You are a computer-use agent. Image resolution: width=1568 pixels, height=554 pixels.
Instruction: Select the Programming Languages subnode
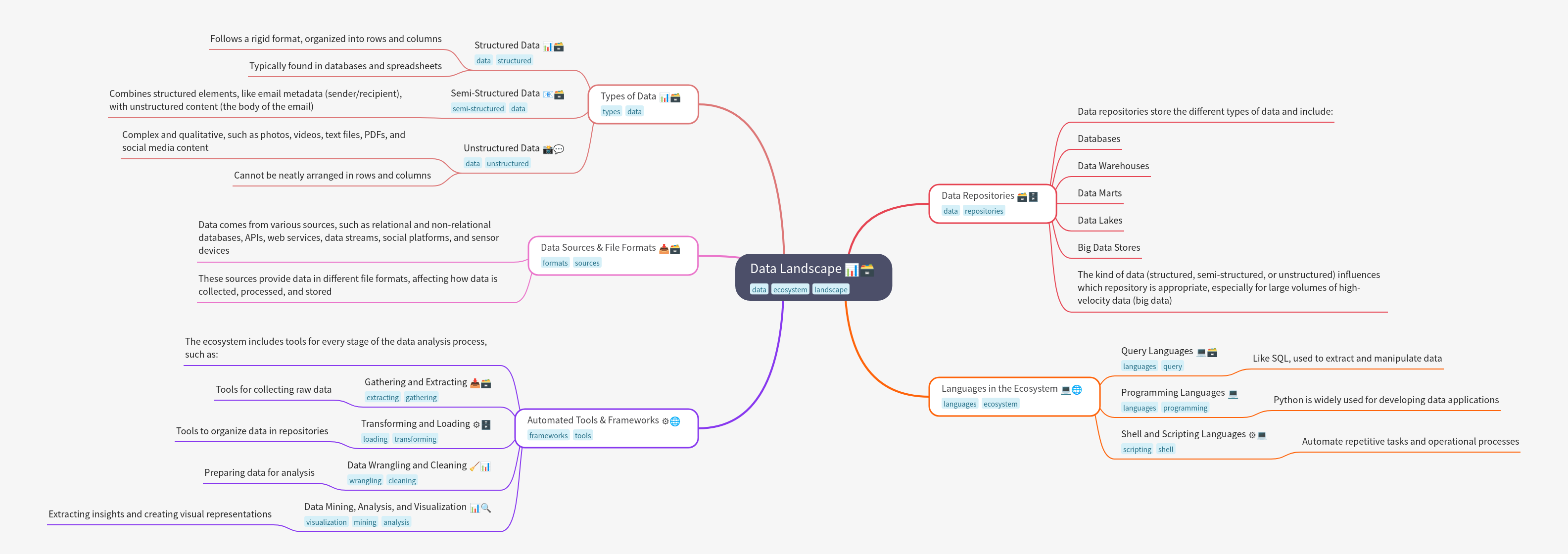1179,400
